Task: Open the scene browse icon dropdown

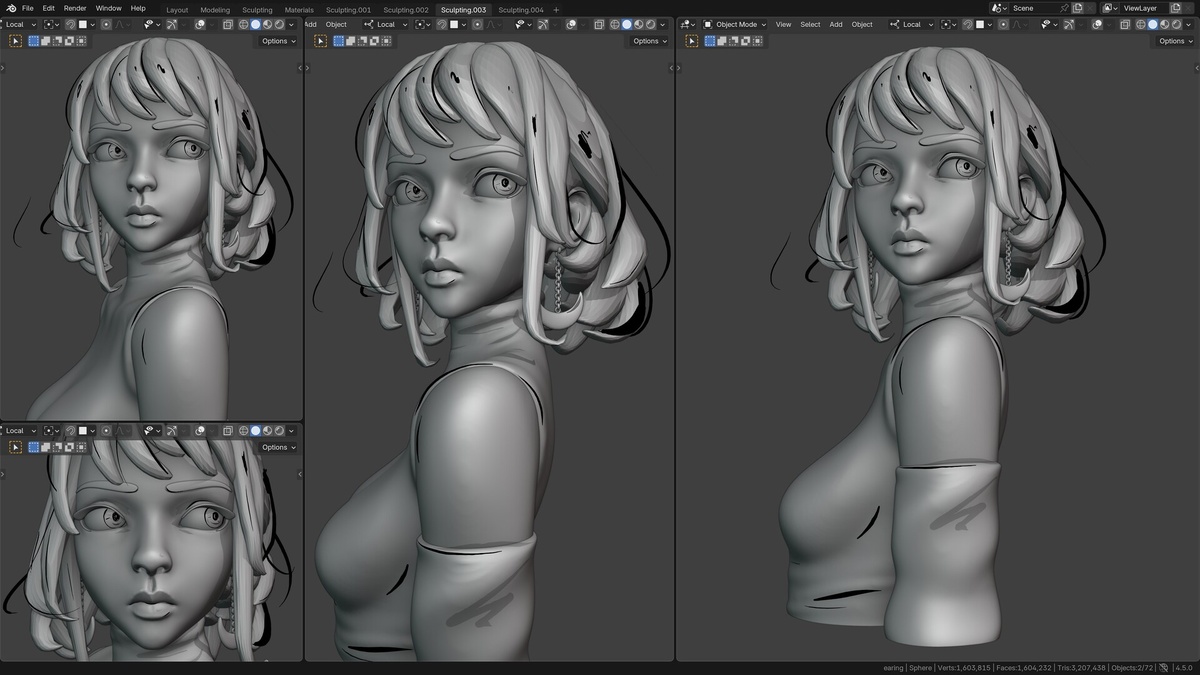Action: coord(999,8)
